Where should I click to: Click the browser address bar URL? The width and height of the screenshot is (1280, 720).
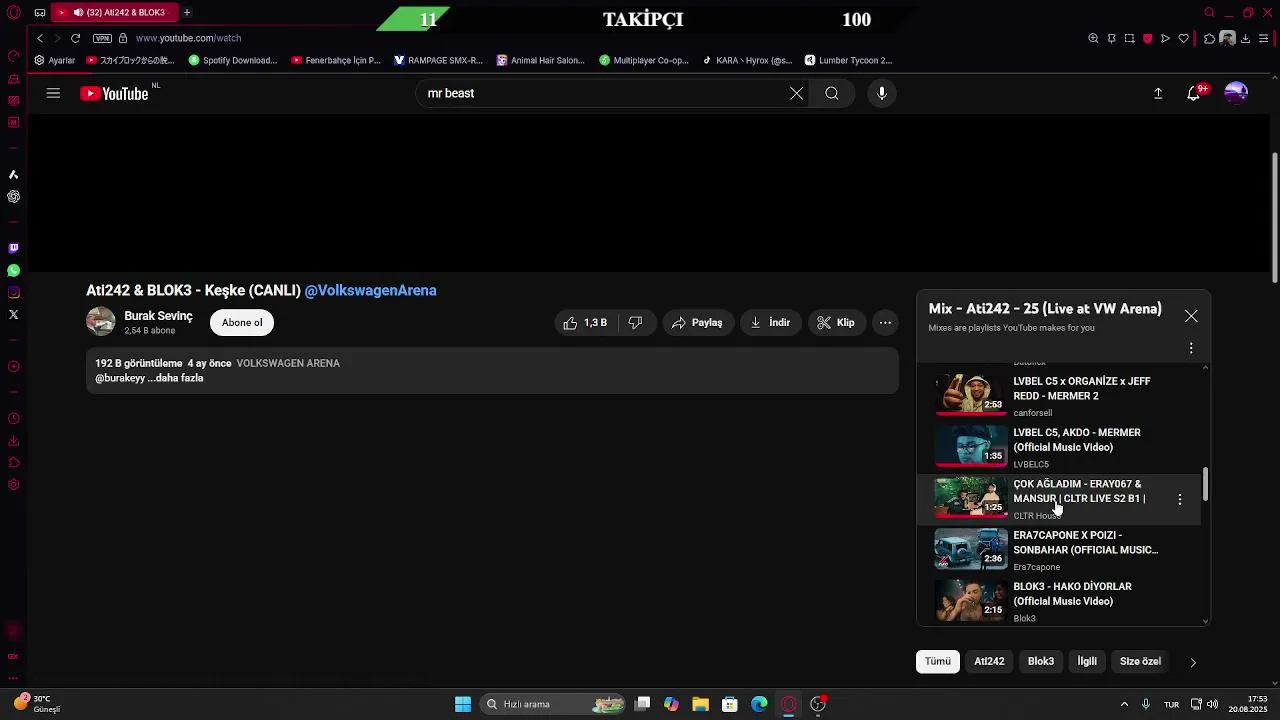(188, 38)
